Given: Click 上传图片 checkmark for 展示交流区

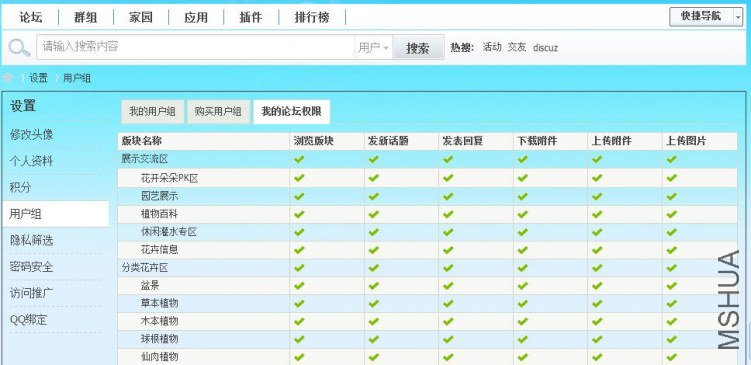Looking at the screenshot, I should [x=671, y=159].
